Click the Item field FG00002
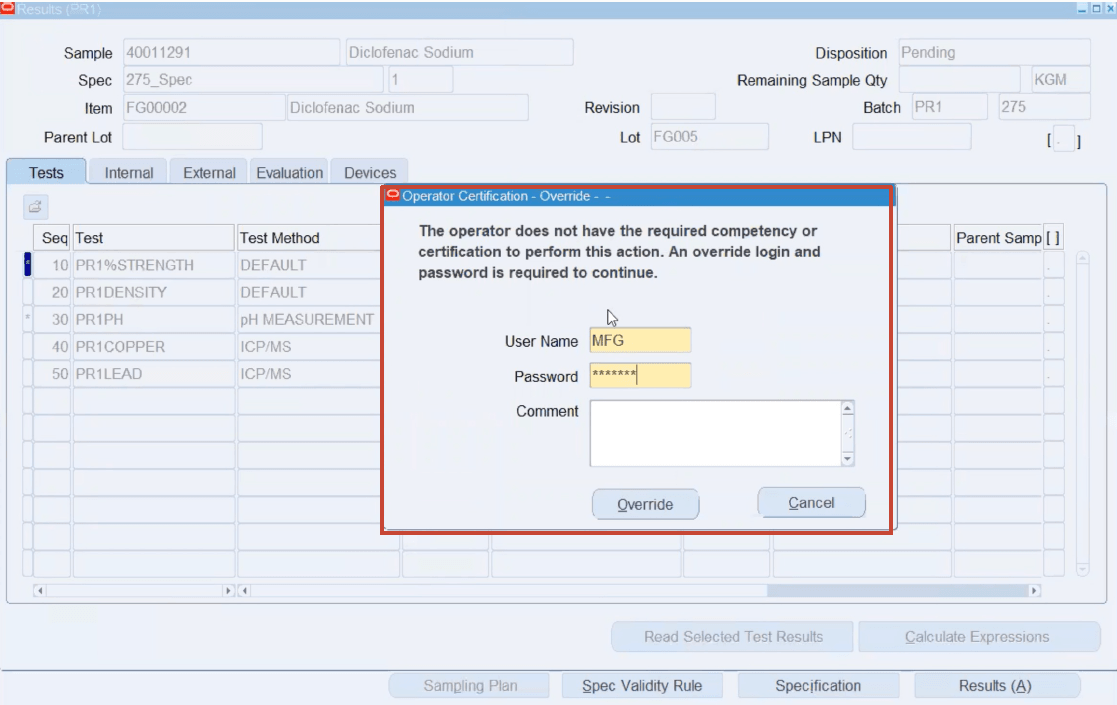The width and height of the screenshot is (1117, 705). click(204, 108)
